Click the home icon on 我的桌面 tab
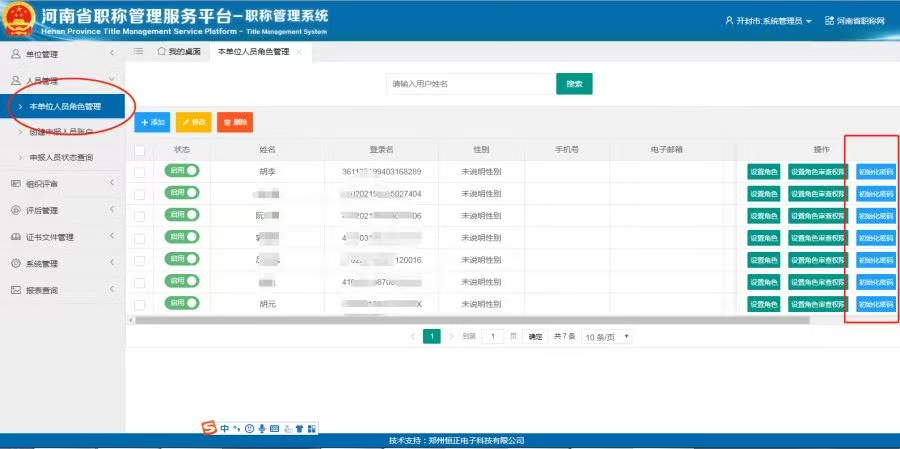 [161, 51]
